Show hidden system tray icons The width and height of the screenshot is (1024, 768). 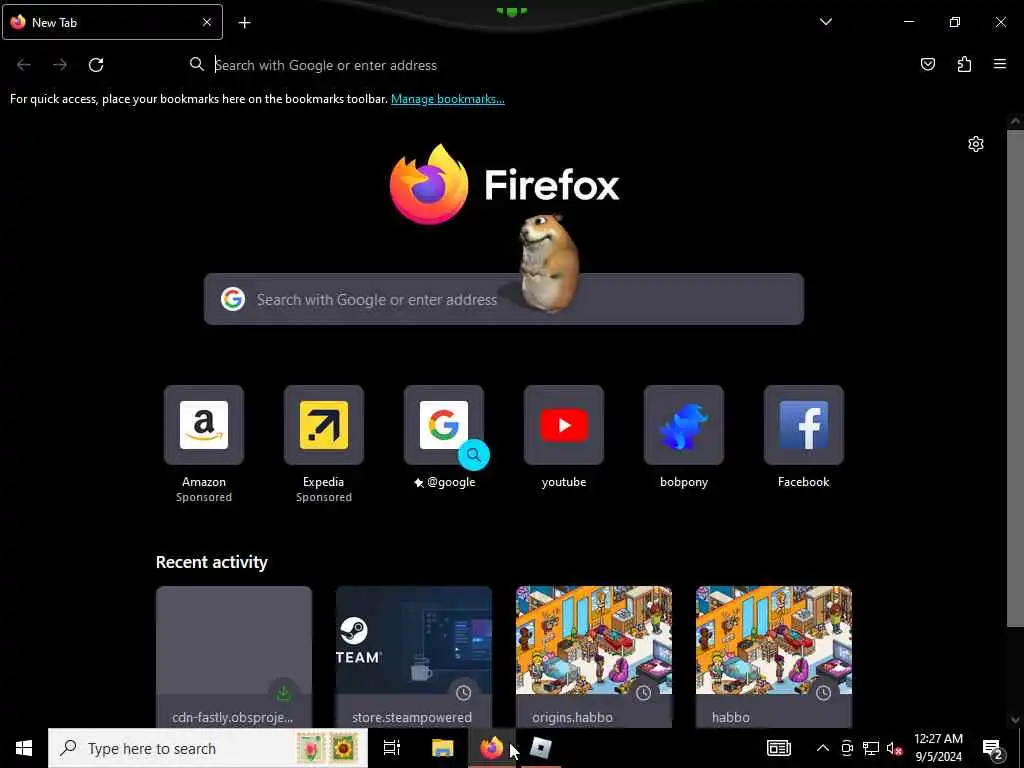point(823,748)
